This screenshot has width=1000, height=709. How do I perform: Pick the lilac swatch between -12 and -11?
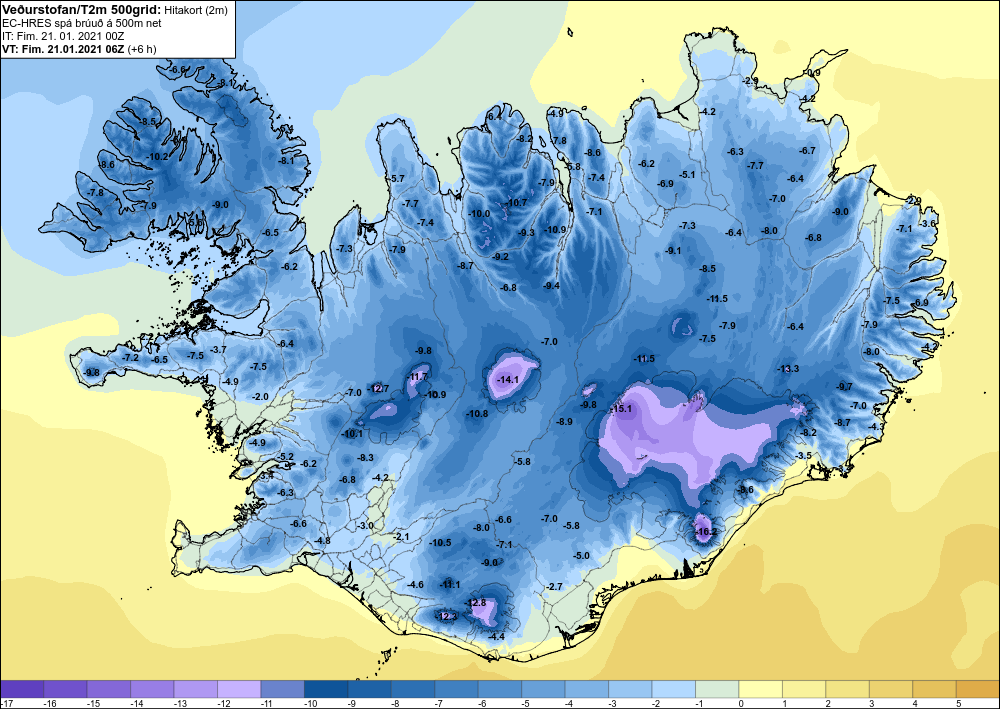(239, 689)
